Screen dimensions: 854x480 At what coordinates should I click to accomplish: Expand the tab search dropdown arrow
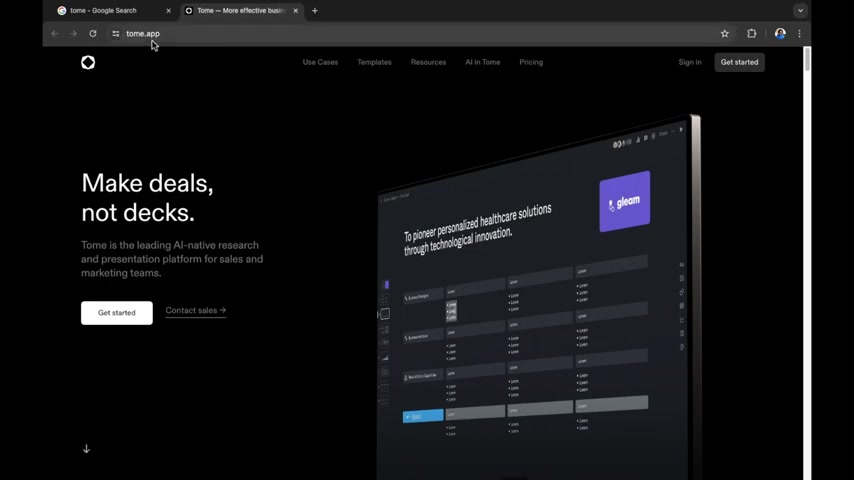800,10
